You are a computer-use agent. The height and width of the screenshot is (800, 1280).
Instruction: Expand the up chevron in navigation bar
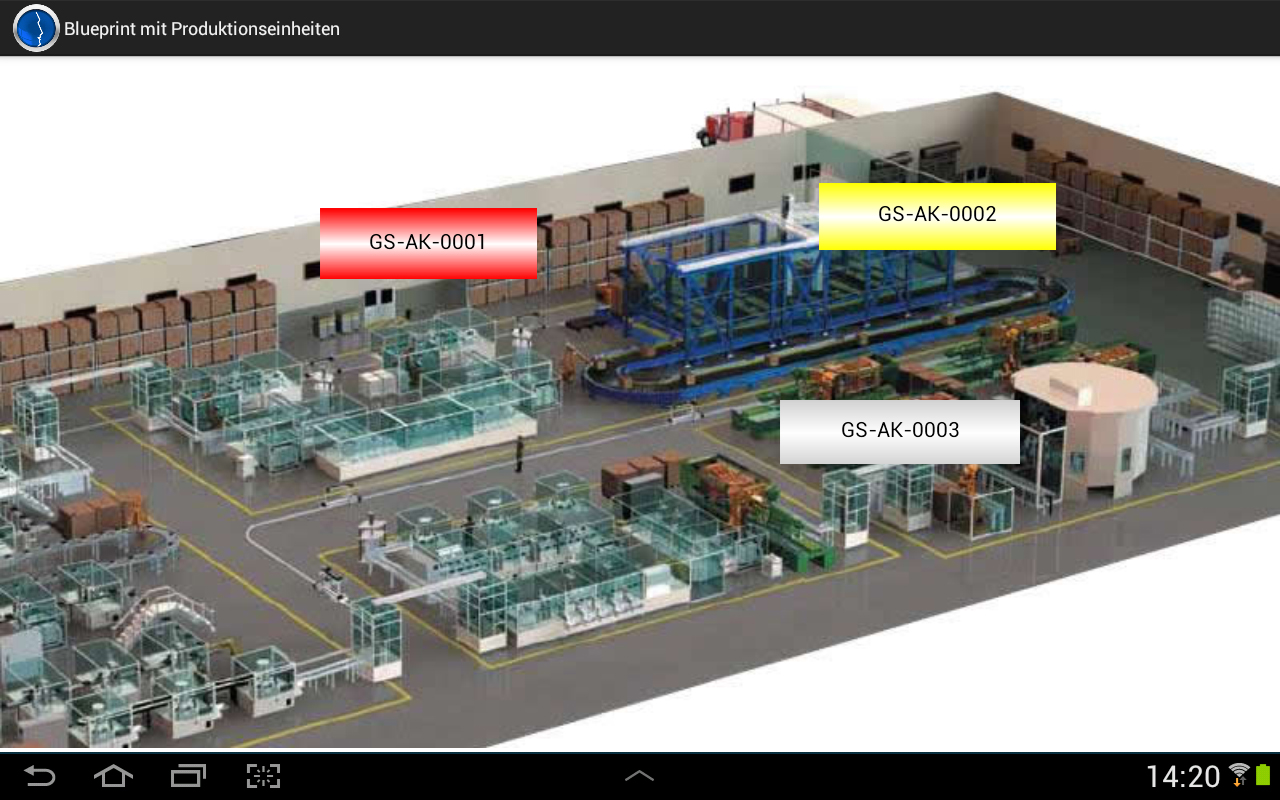(x=640, y=776)
